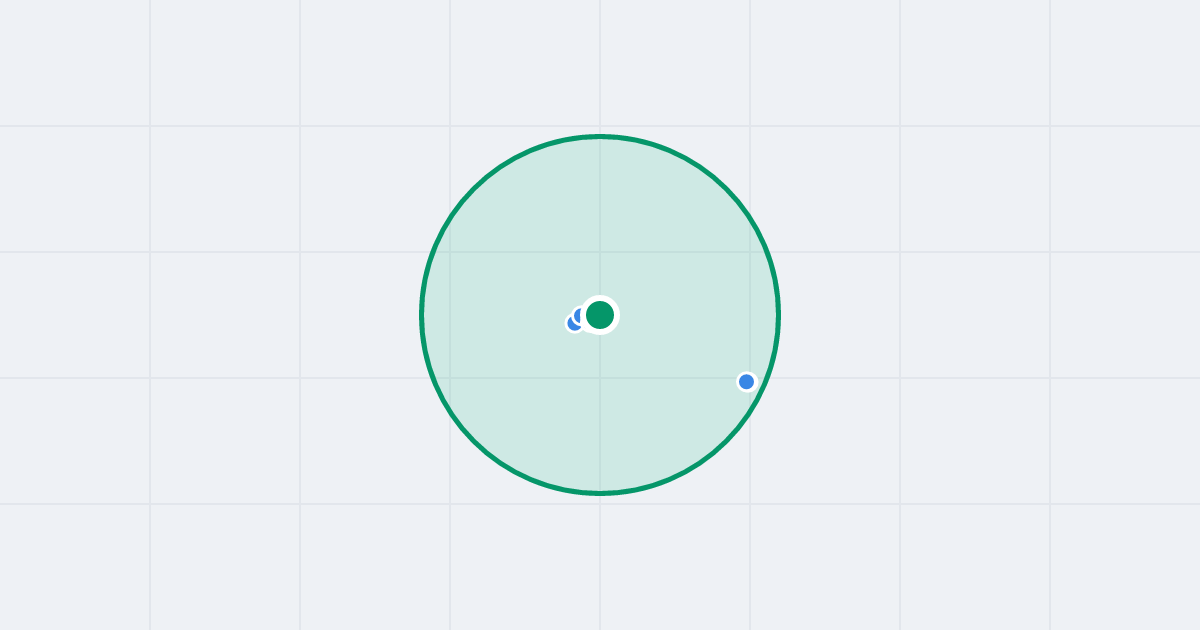Pick the blue dot partly hidden behind green marker
Screen dimensions: 1200x630
click(580, 316)
